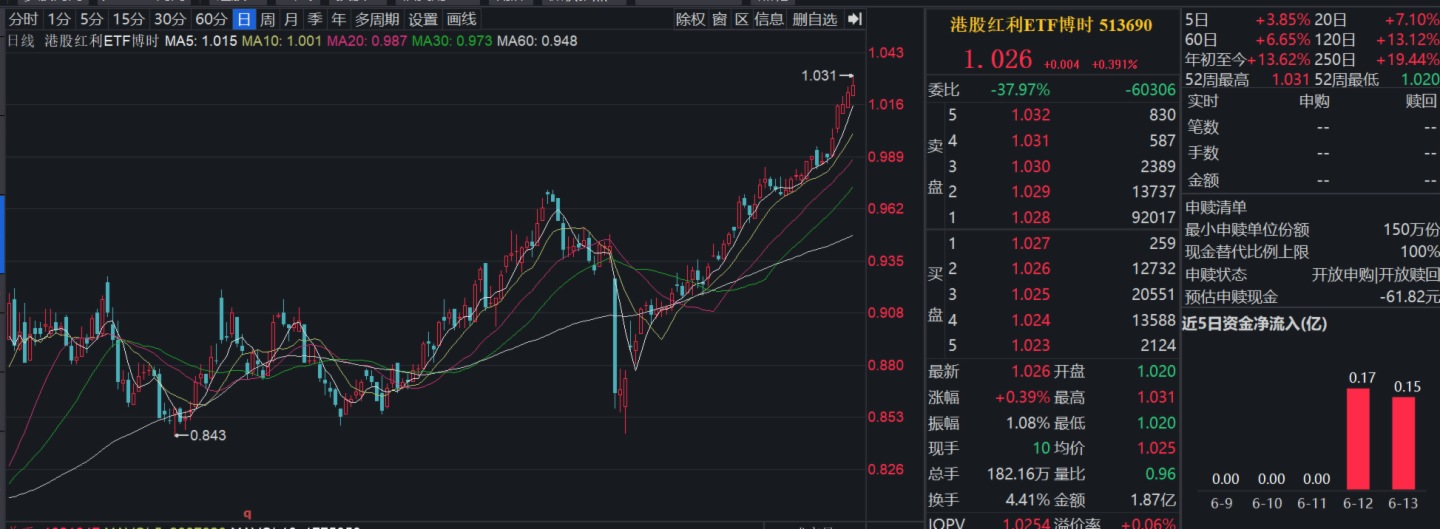Select the sell level 1 price 1.028
The height and width of the screenshot is (529, 1440).
coord(1030,217)
